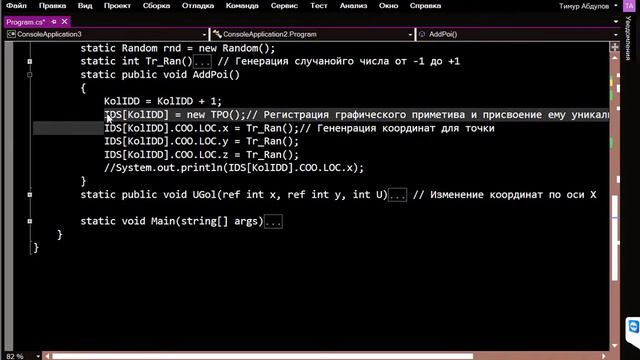Open the Сервис menu

(x=284, y=6)
